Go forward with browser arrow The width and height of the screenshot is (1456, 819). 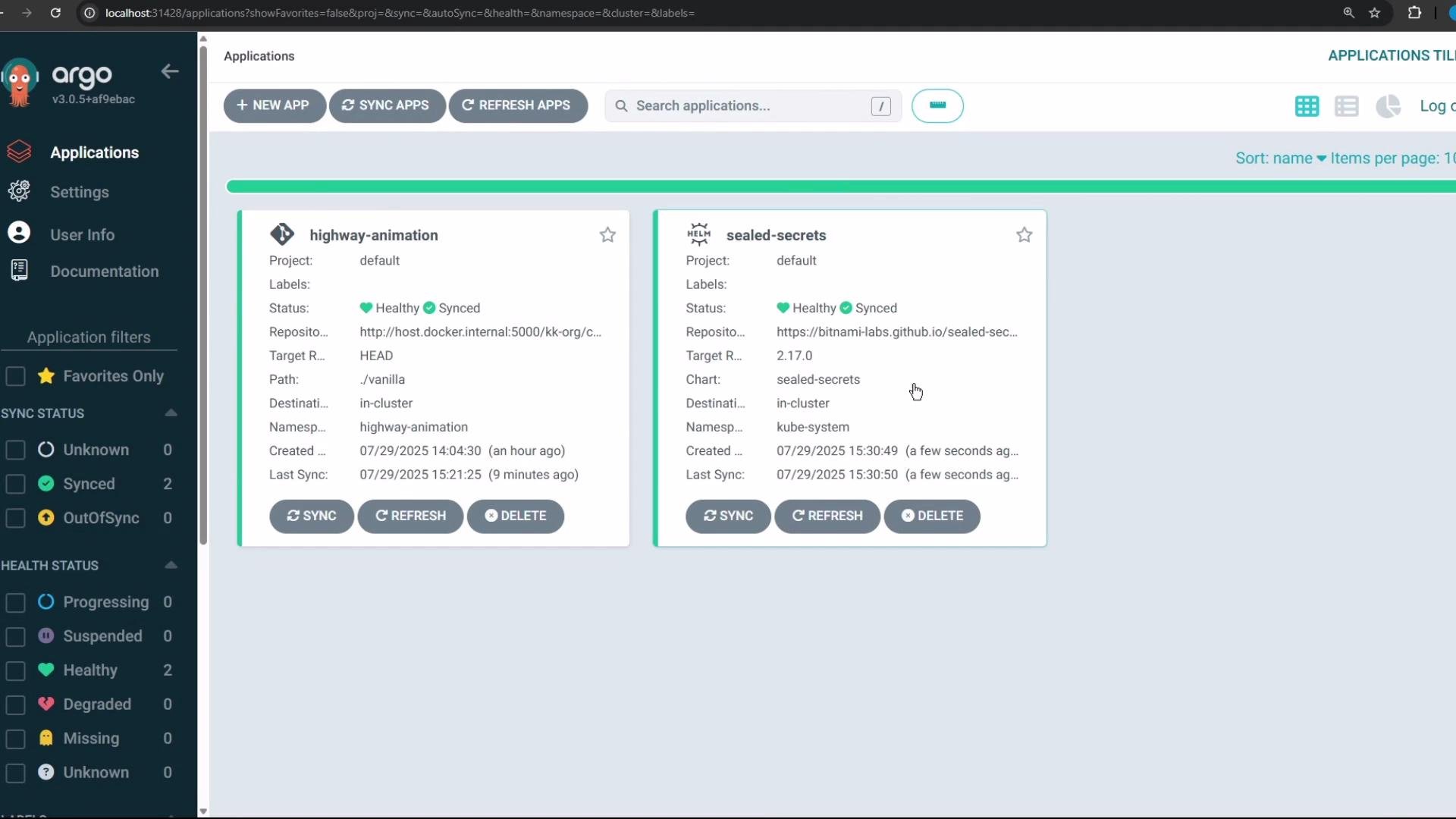pyautogui.click(x=27, y=13)
